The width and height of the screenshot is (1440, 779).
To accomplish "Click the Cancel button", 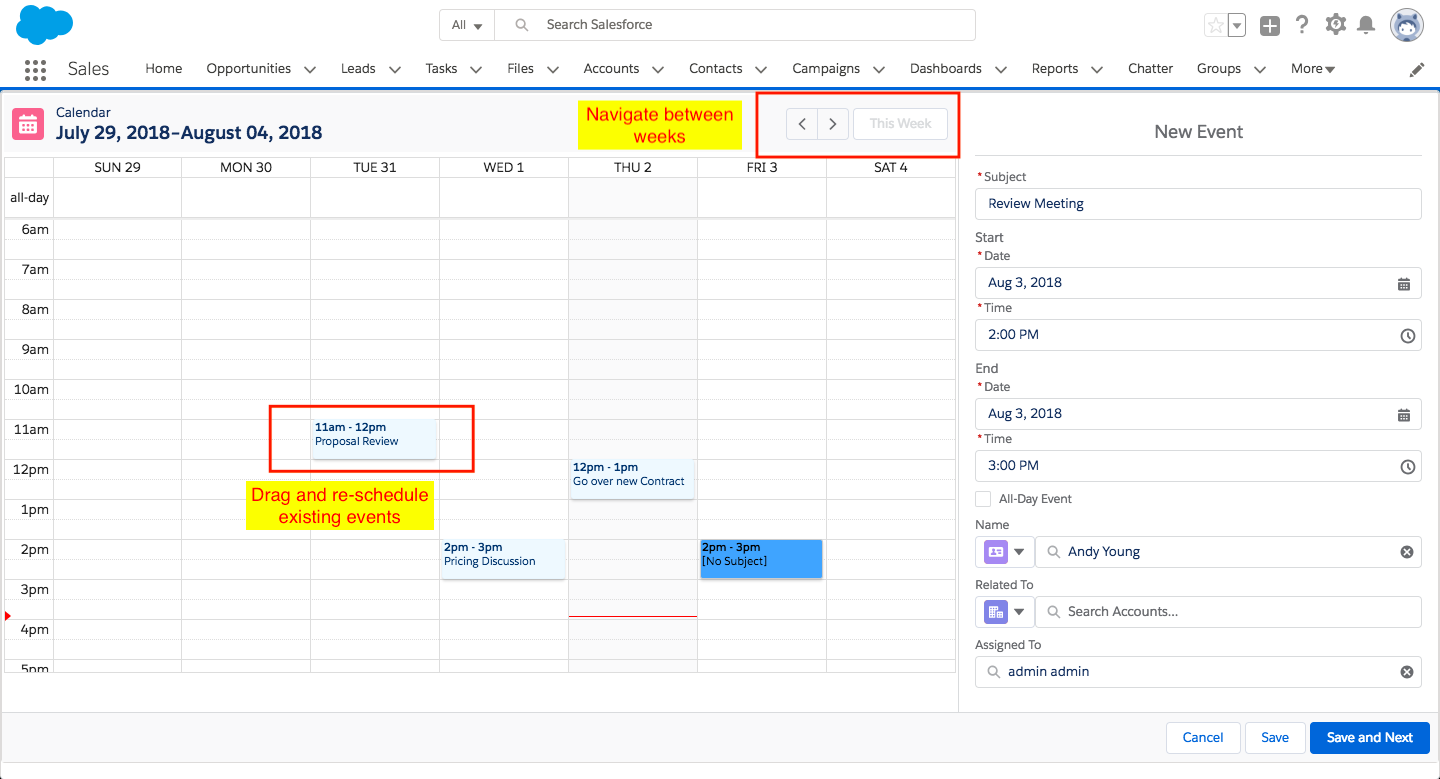I will (x=1202, y=738).
